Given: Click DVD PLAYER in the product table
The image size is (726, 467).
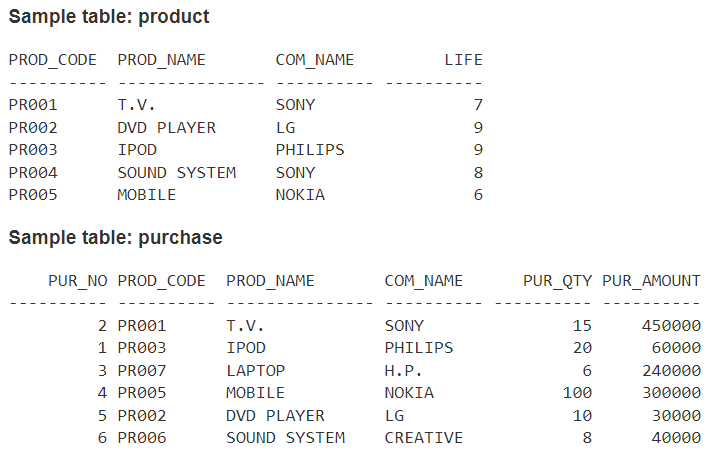Looking at the screenshot, I should click(167, 128).
